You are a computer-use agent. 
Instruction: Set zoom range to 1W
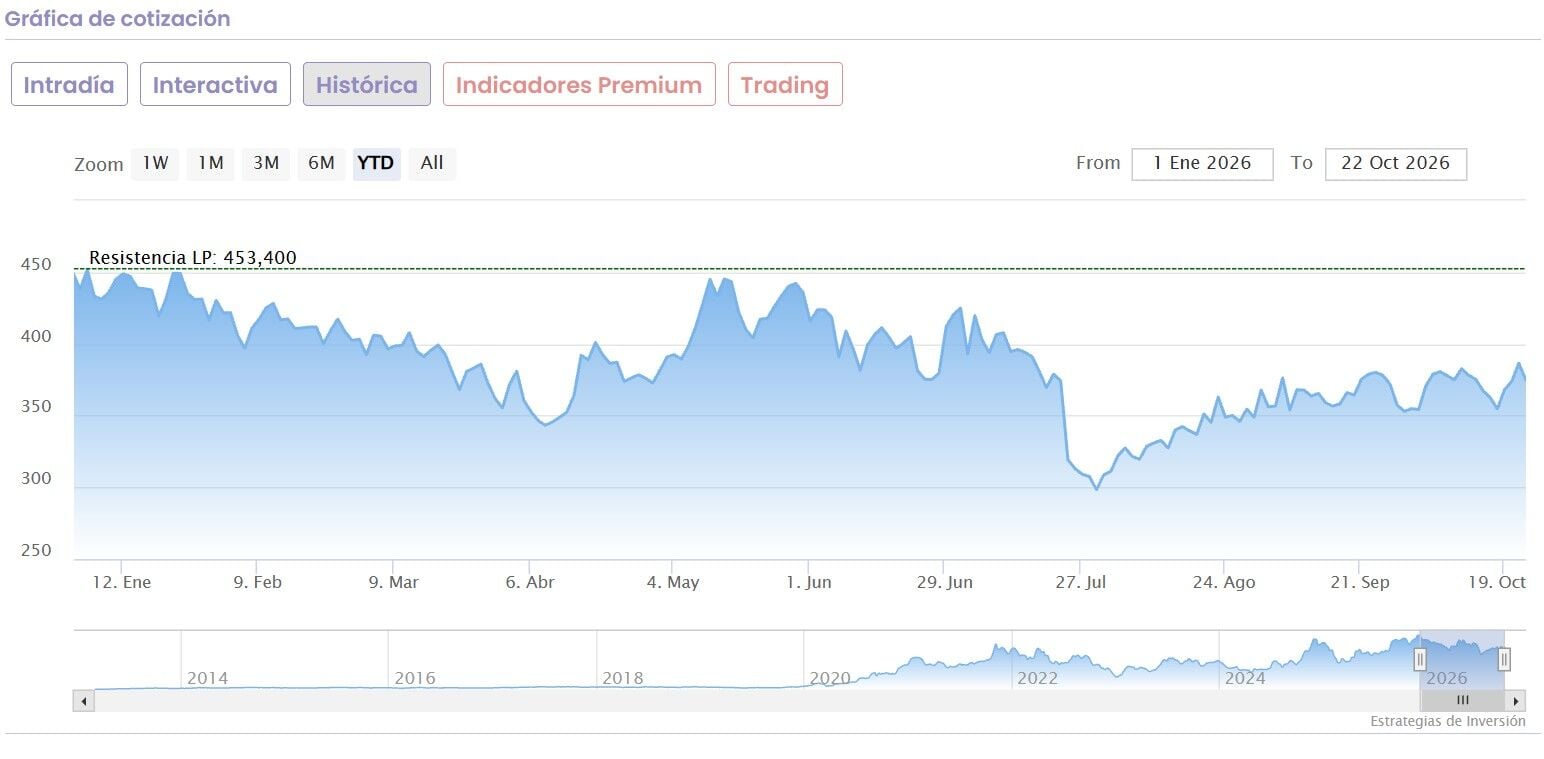[x=155, y=163]
